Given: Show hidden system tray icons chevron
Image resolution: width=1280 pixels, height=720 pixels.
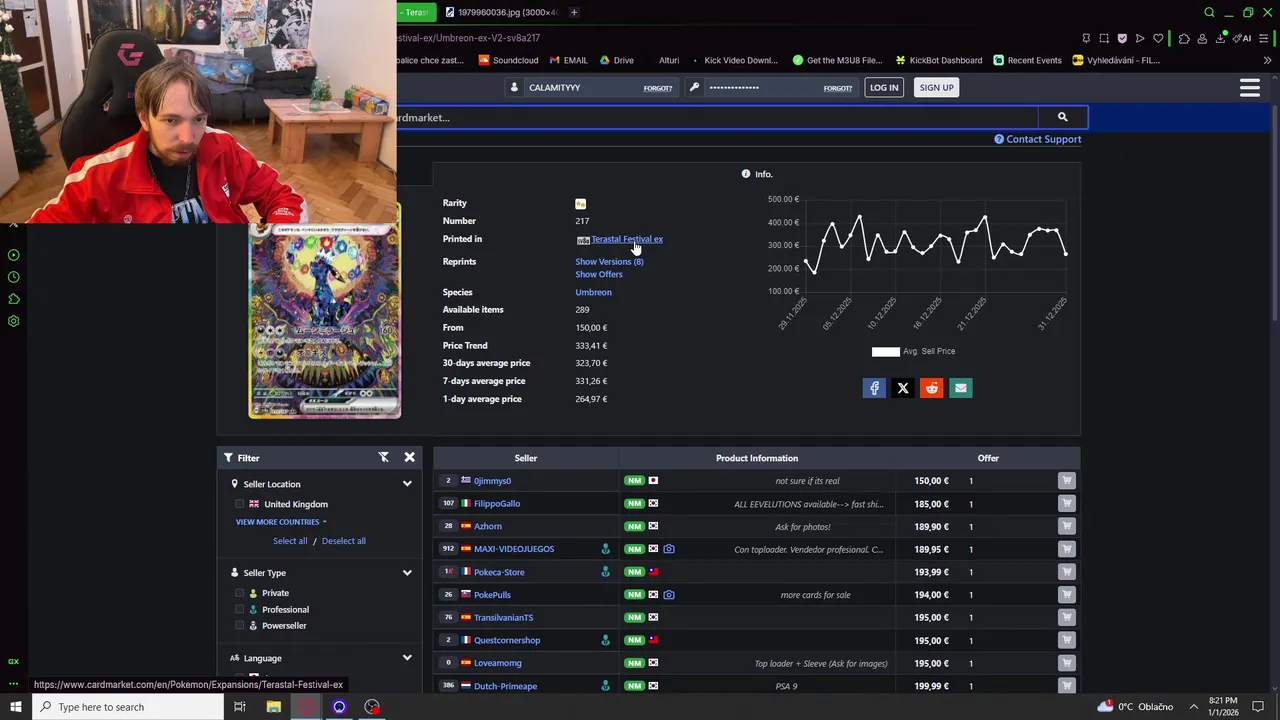Looking at the screenshot, I should click(1193, 707).
